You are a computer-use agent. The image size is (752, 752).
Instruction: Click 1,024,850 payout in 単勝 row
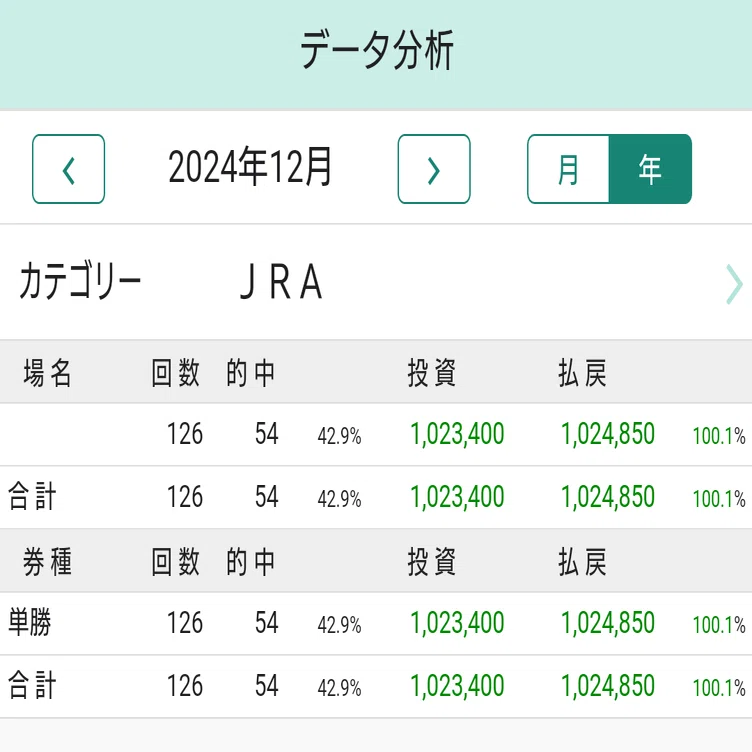[608, 623]
